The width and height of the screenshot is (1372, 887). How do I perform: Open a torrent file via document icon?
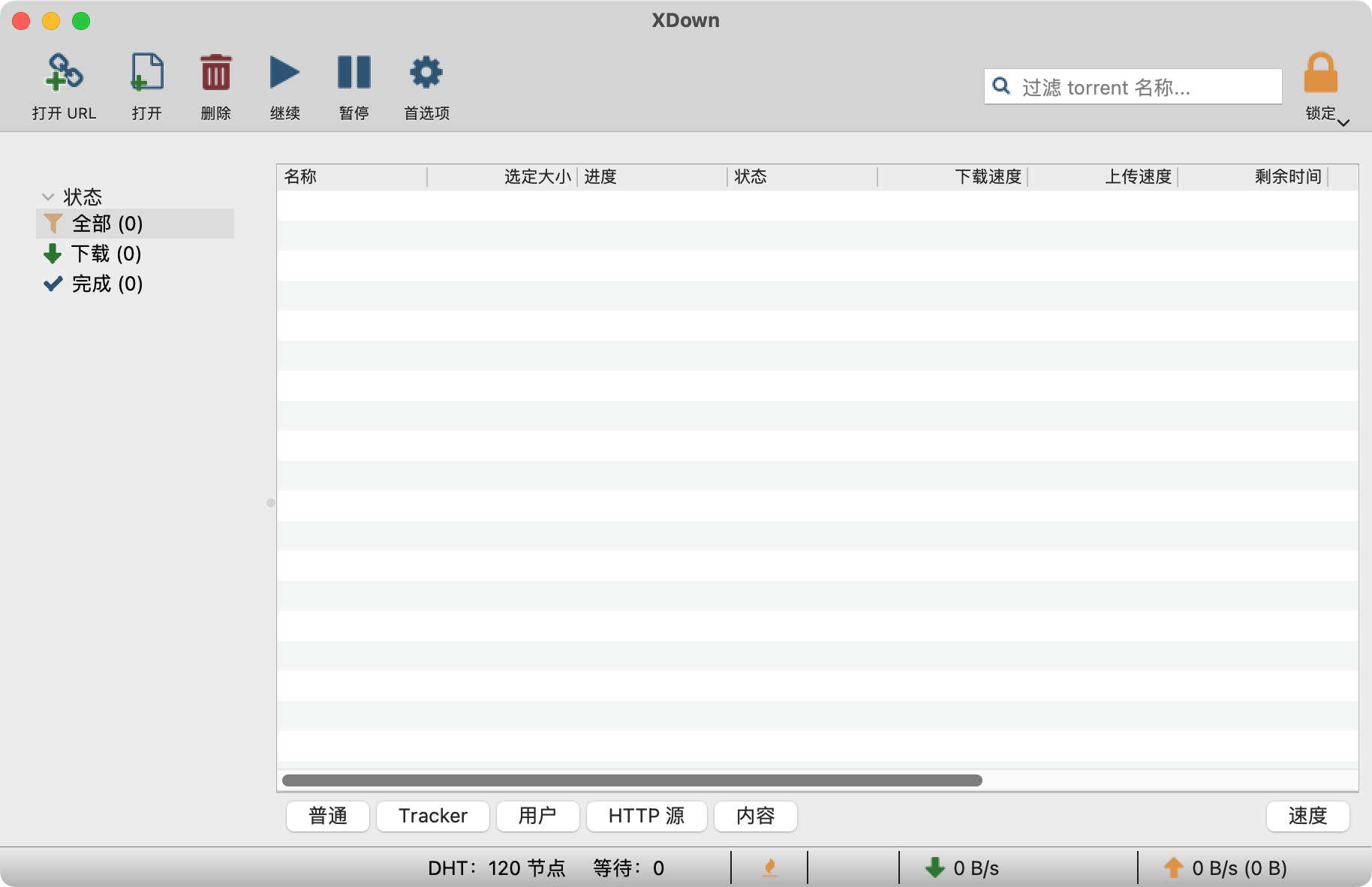click(x=147, y=72)
